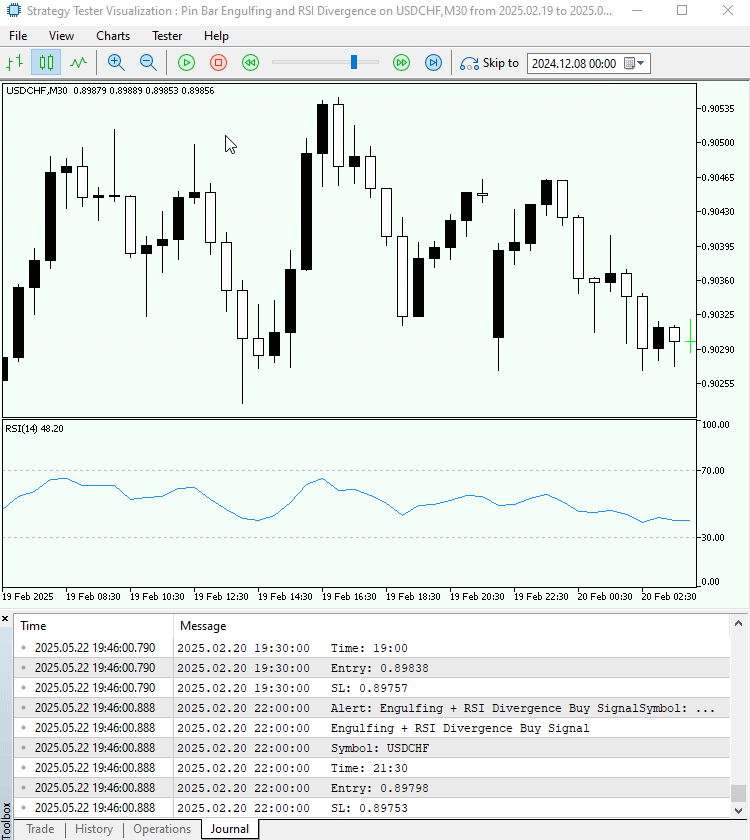Click the vertical Toolbox label
The width and height of the screenshot is (750, 840).
(x=6, y=820)
